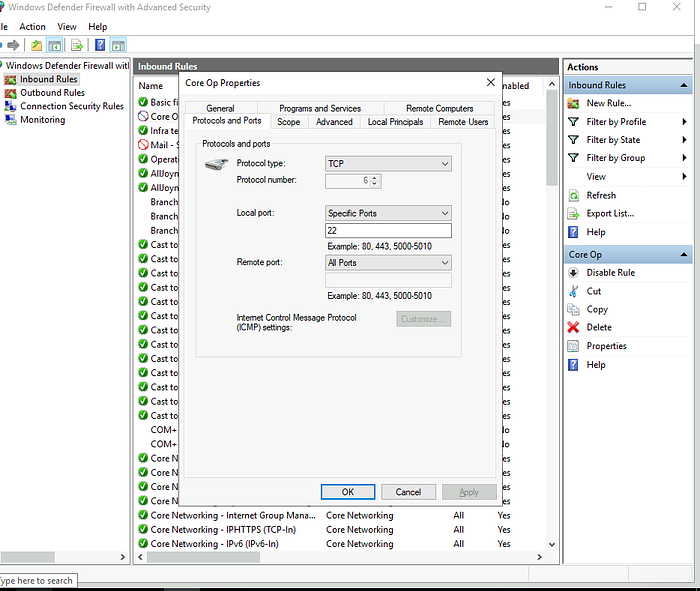Screen dimensions: 700x591
Task: Switch to Remote Computers tab
Action: pos(439,108)
